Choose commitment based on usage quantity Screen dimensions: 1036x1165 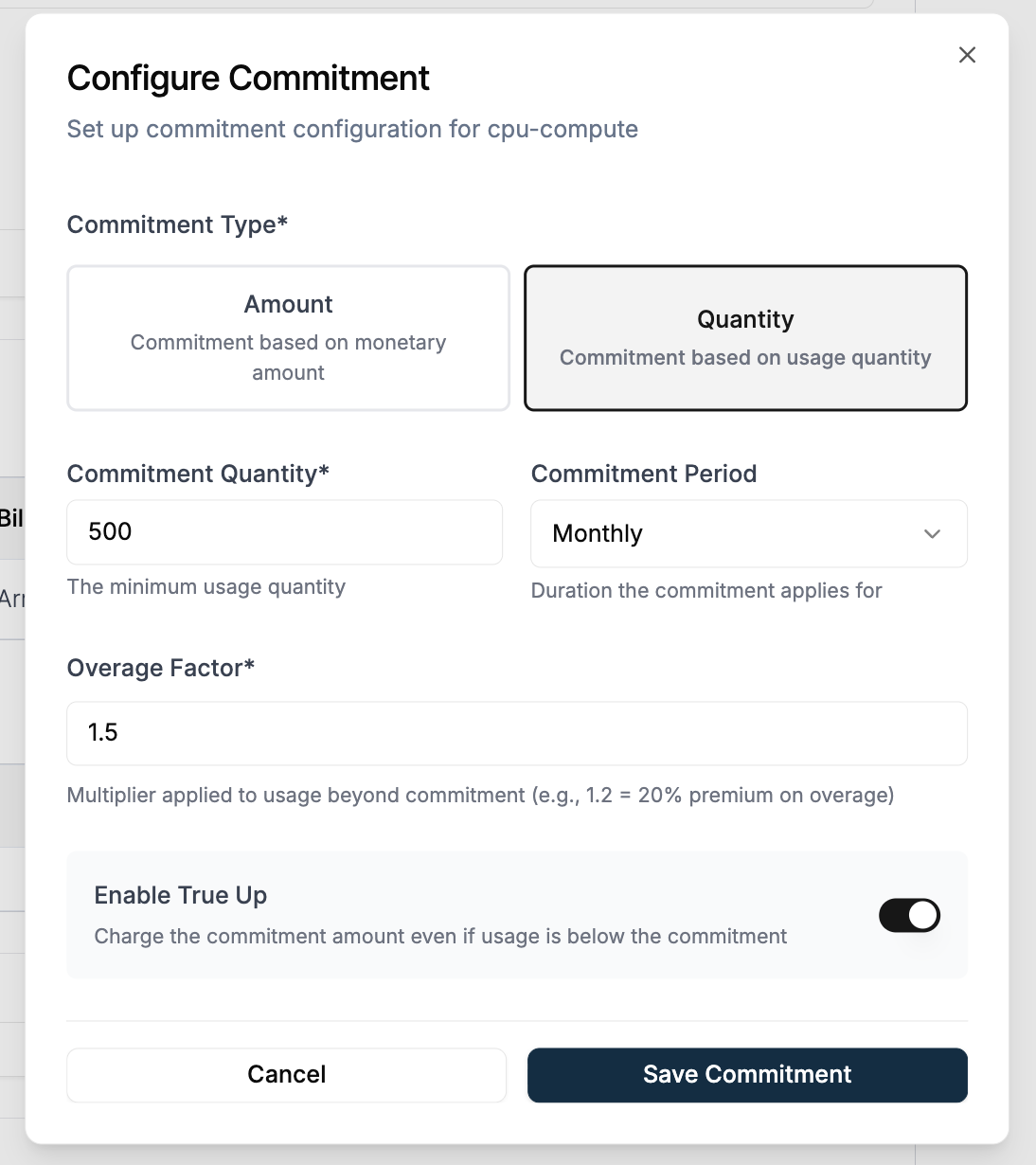745,357
